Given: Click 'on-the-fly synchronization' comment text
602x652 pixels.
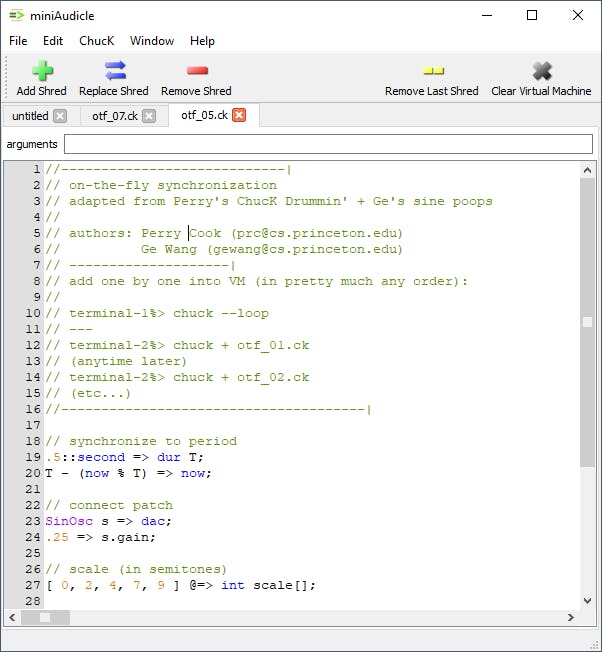Looking at the screenshot, I should 173,185.
